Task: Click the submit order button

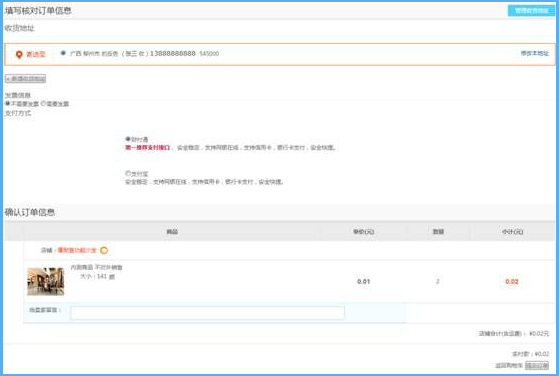Action: coord(537,365)
